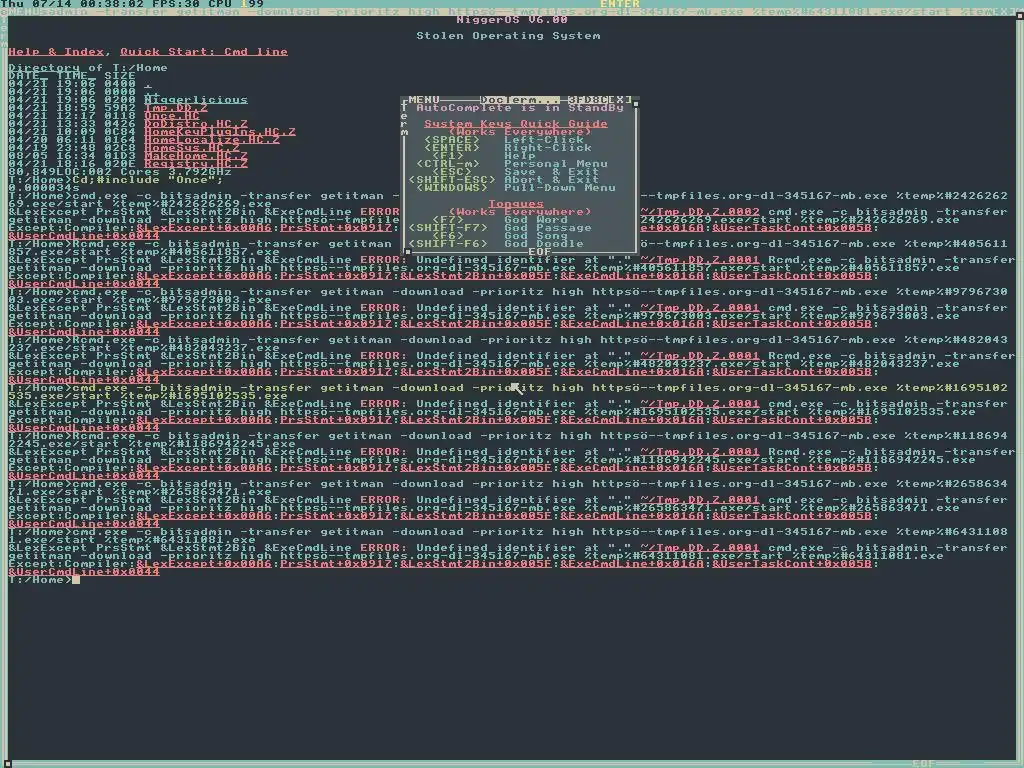Viewport: 1024px width, 768px height.
Task: Click the <SHIFT-ESC> Abort & Exit entry
Action: tap(504, 180)
